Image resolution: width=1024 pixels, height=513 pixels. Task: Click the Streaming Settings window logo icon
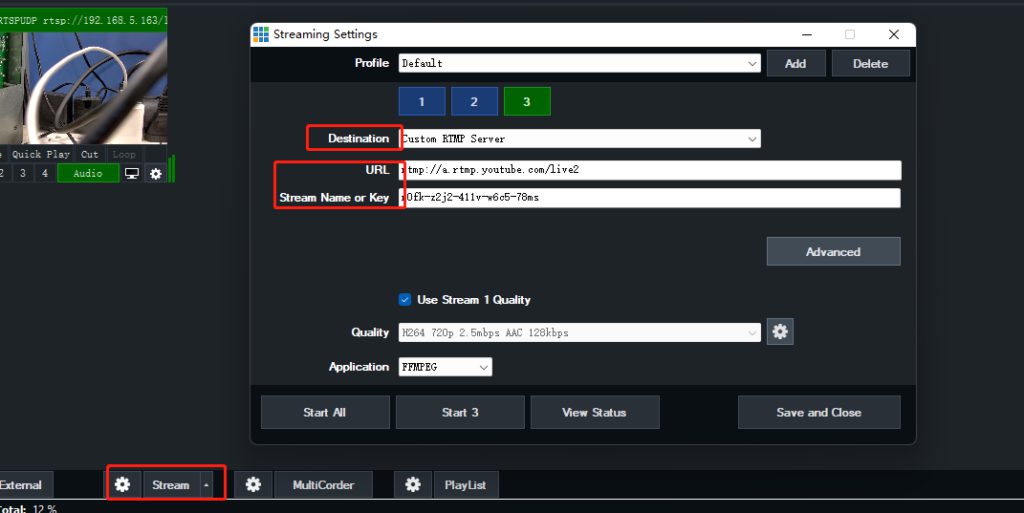point(261,34)
